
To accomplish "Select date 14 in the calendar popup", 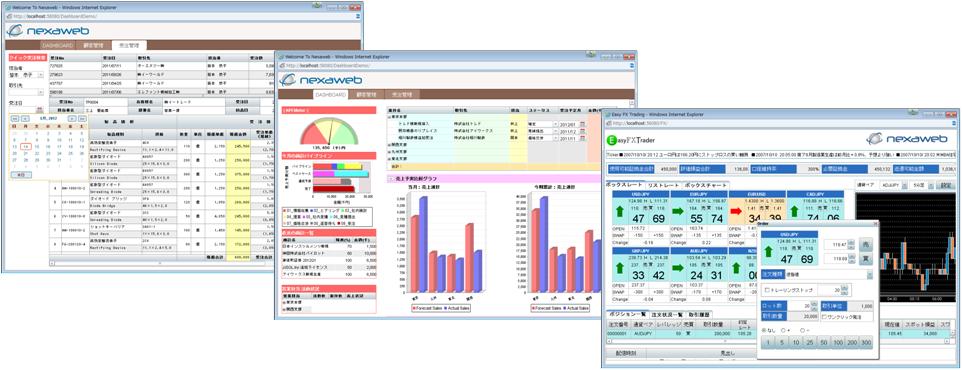I will [x=26, y=147].
